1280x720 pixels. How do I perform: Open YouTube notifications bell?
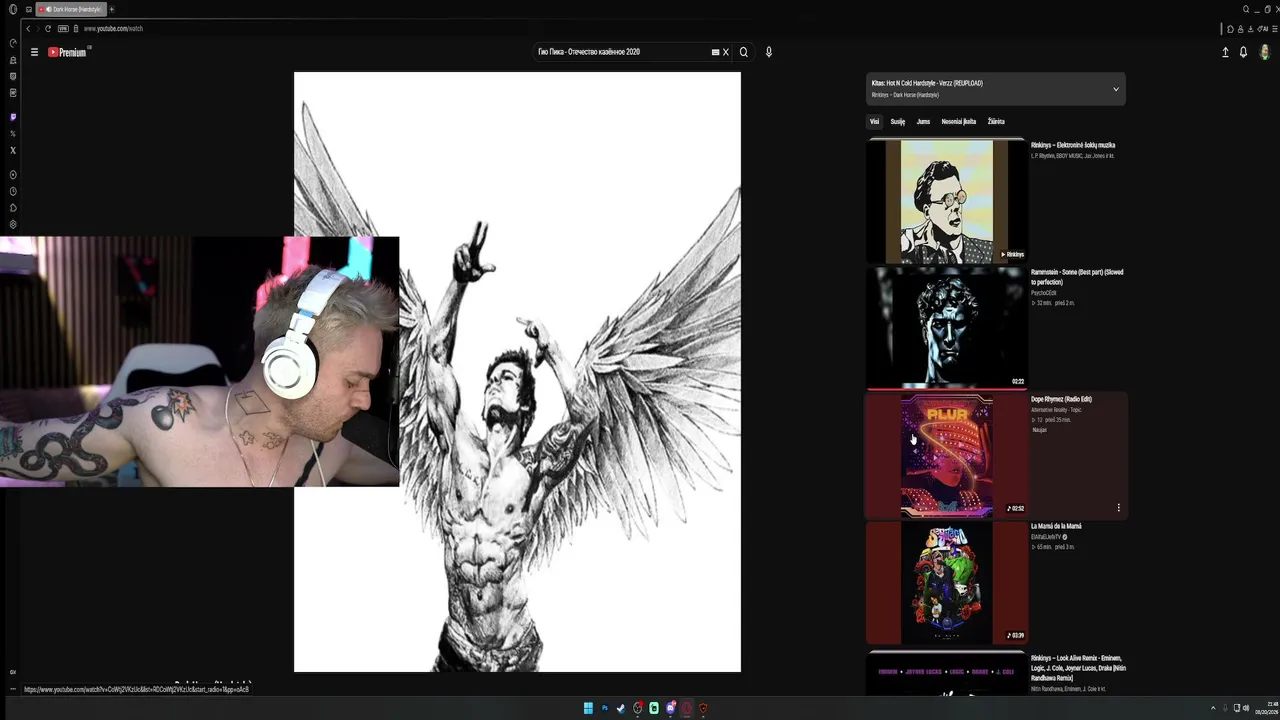[x=1243, y=52]
